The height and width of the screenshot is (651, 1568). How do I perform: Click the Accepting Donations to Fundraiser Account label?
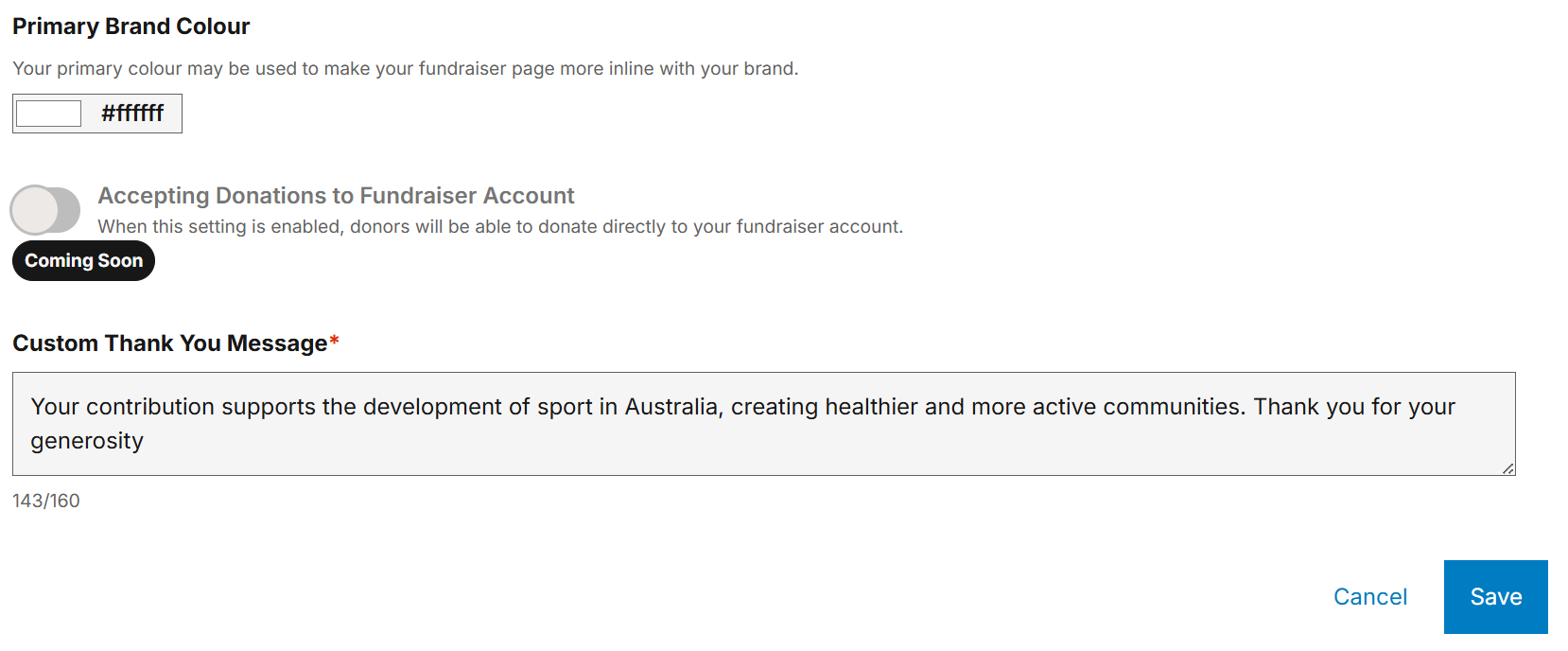click(x=336, y=196)
